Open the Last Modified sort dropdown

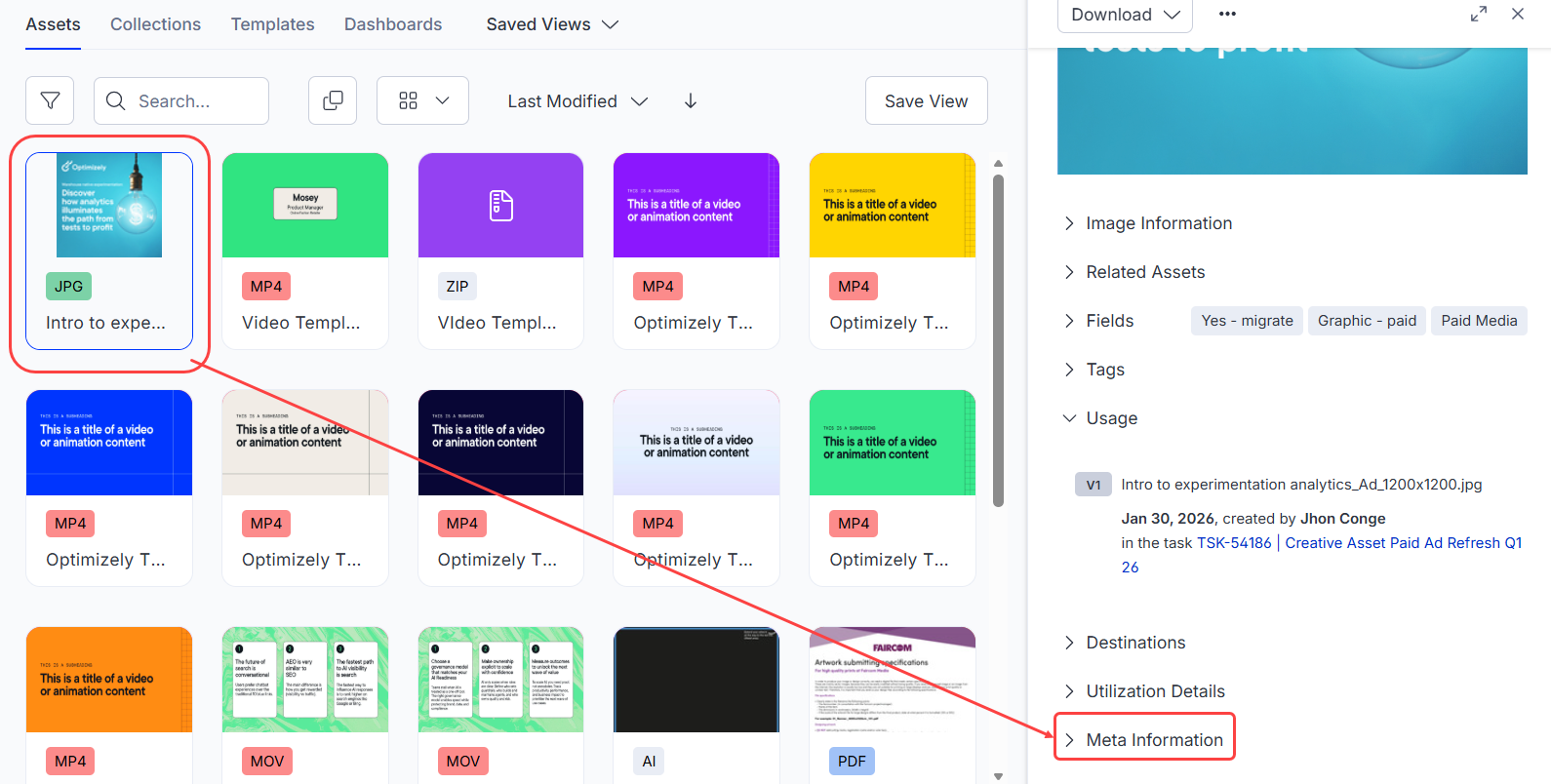577,100
